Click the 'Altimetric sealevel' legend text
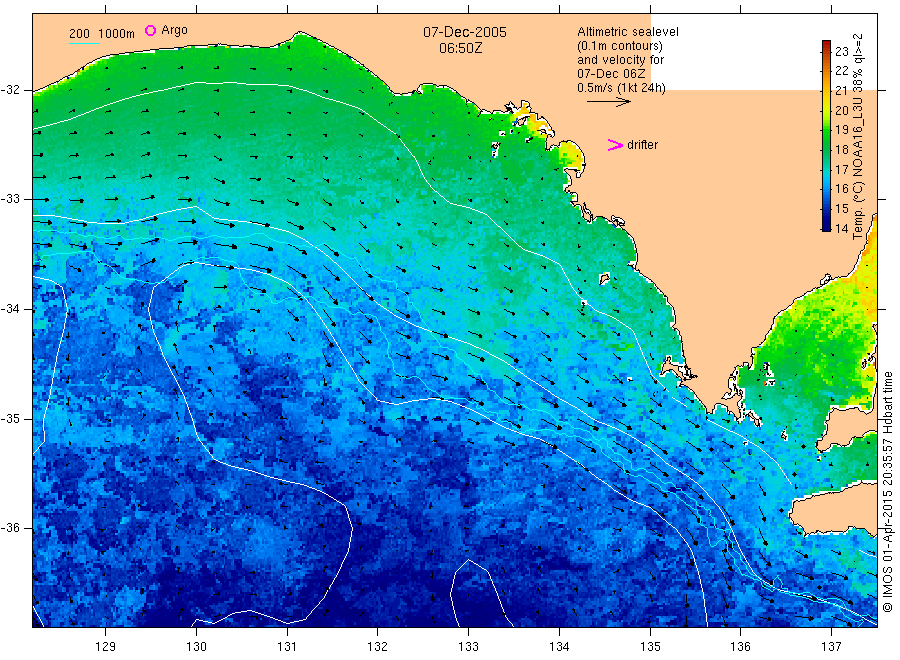 click(628, 32)
